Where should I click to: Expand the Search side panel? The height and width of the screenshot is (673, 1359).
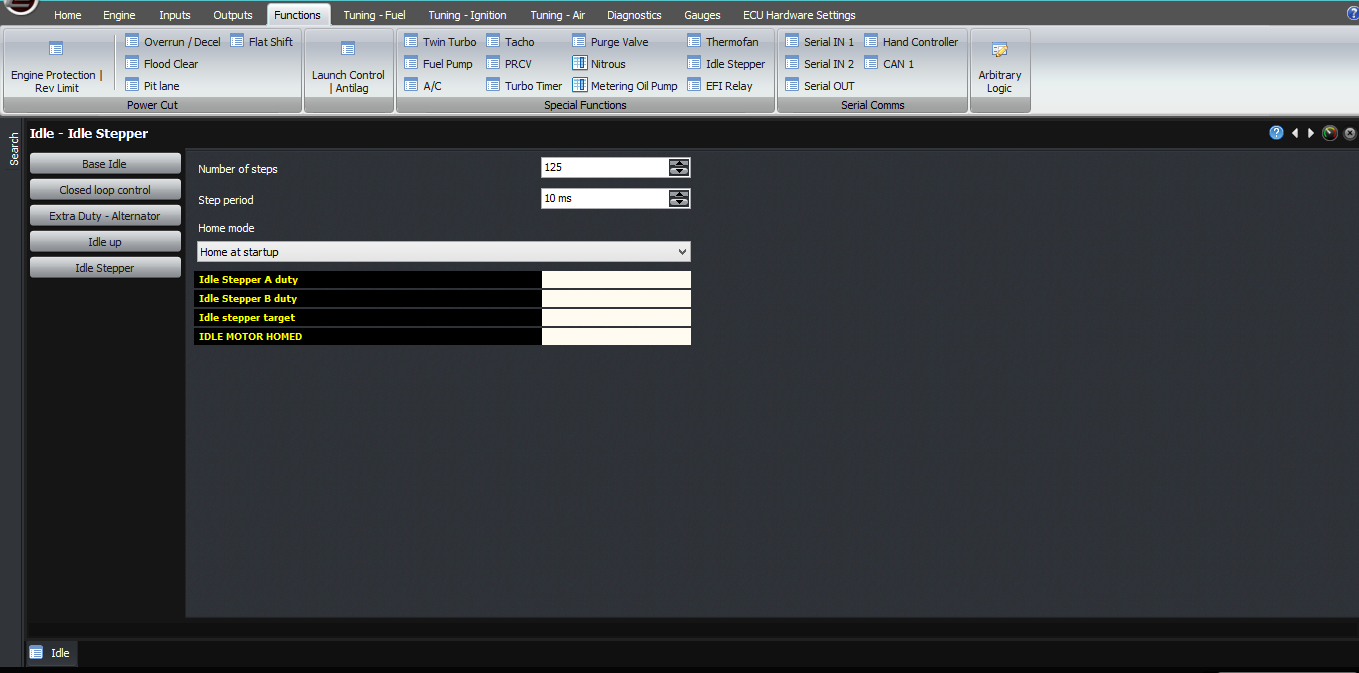coord(14,149)
